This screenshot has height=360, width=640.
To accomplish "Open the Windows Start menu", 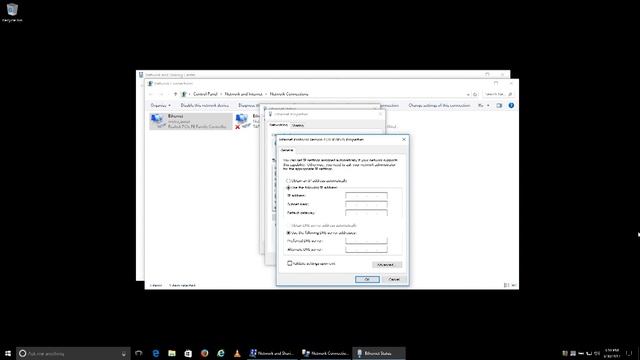I will (x=8, y=353).
